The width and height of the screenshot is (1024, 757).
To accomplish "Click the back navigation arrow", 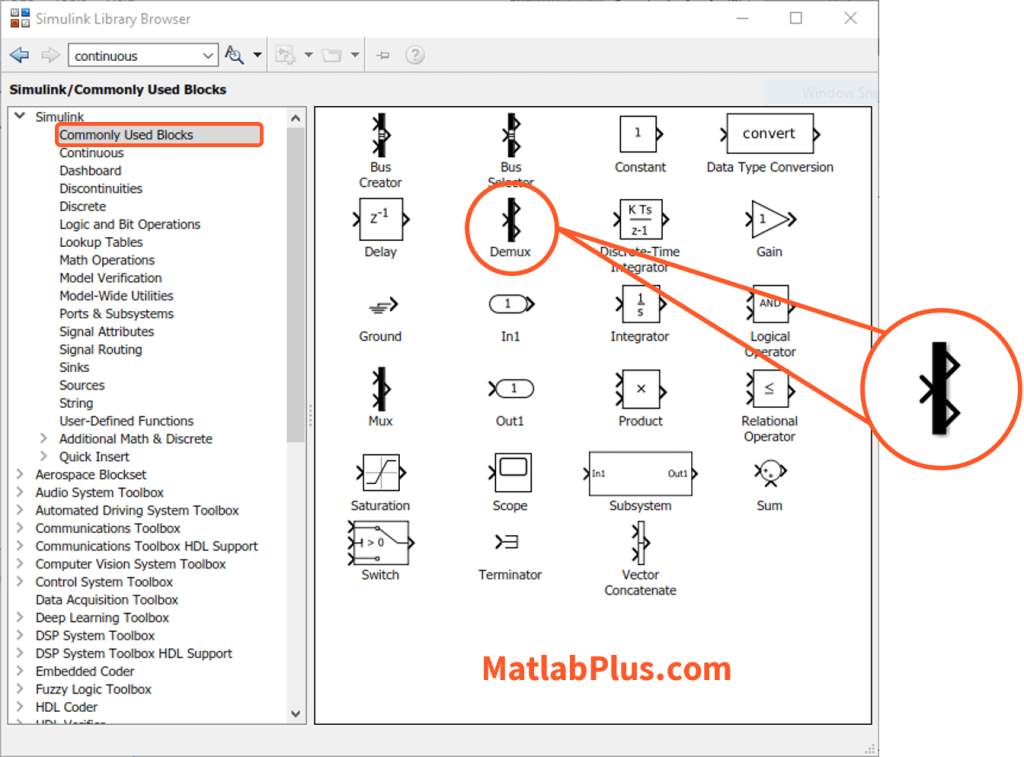I will tap(19, 55).
